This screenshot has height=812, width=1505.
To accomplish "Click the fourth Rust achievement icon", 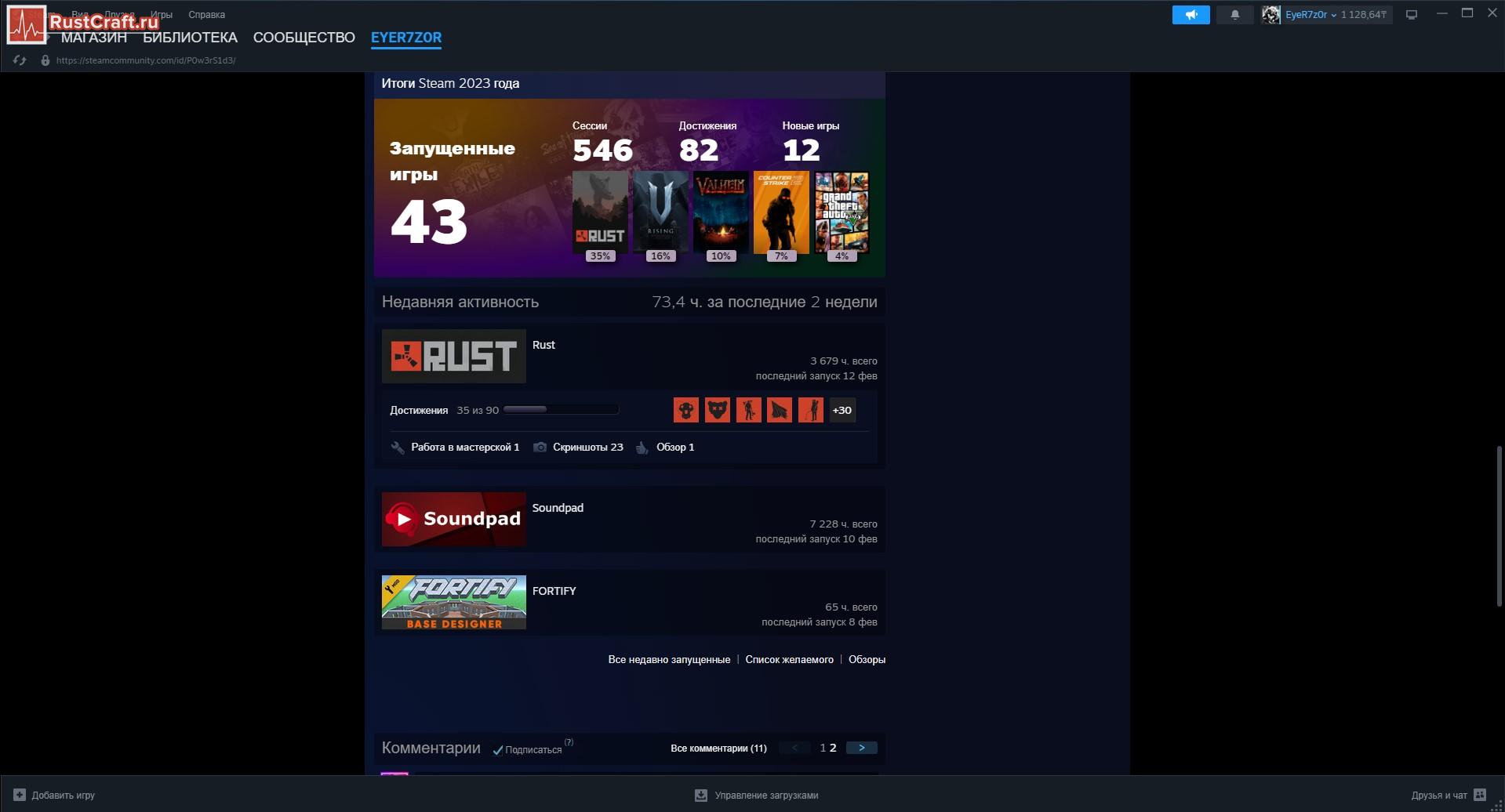I will click(780, 410).
